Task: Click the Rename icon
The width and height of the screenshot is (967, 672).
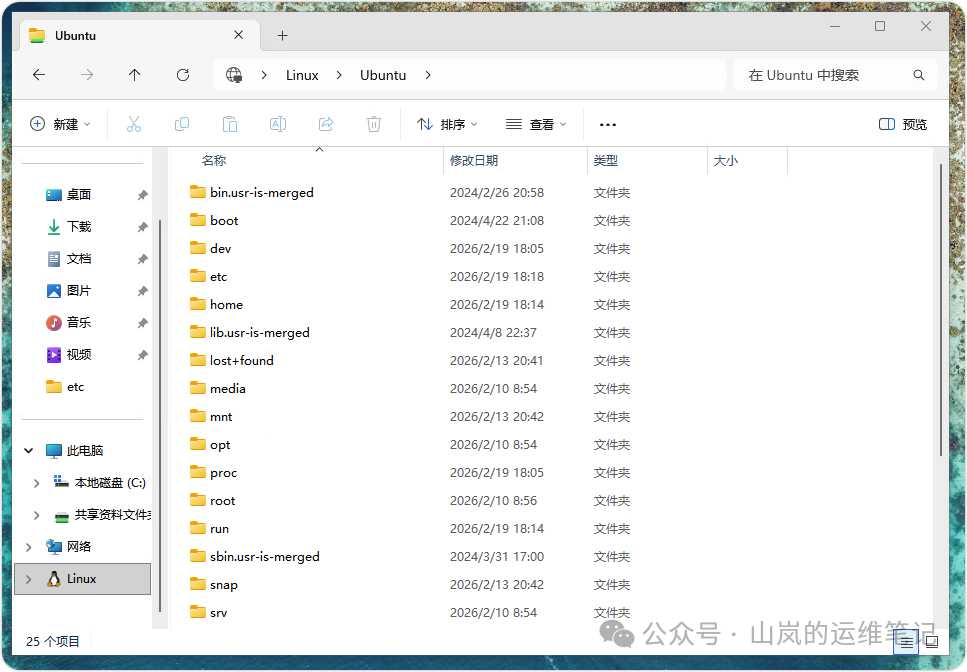Action: click(x=278, y=125)
